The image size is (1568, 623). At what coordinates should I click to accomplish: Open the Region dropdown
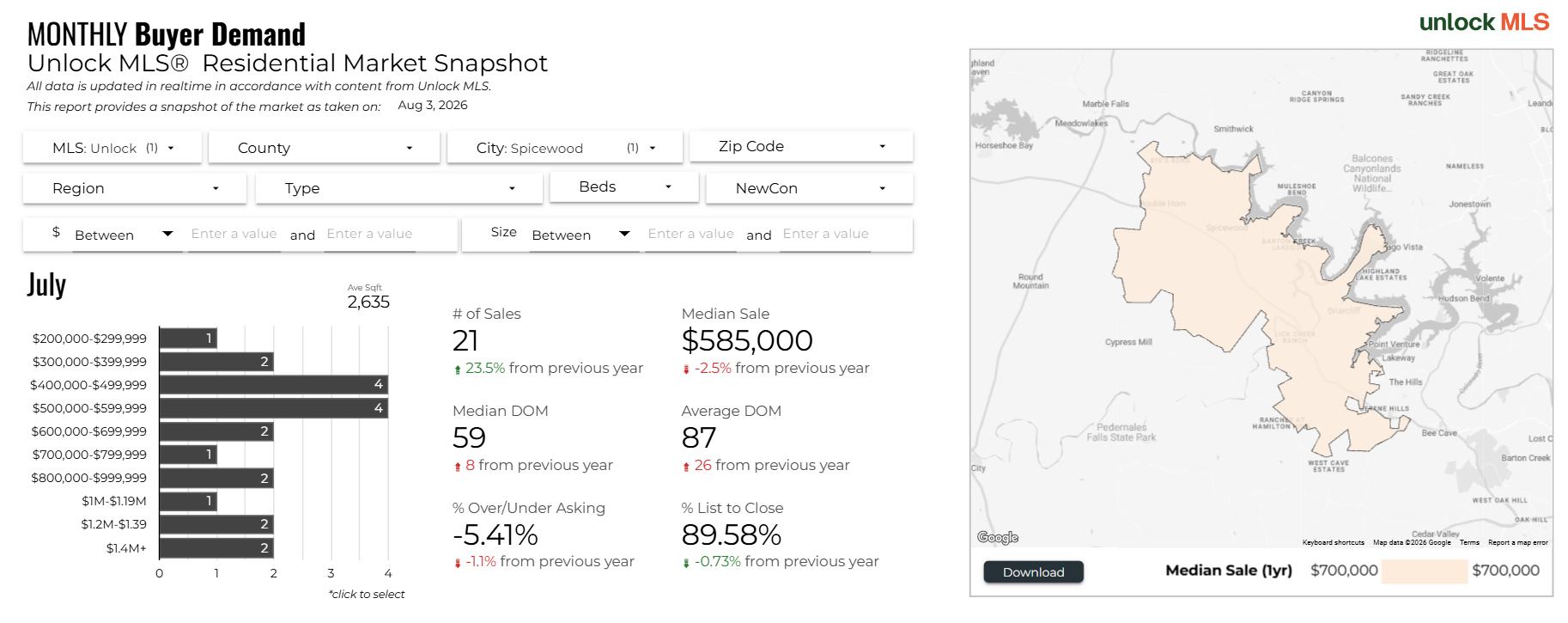tap(135, 188)
